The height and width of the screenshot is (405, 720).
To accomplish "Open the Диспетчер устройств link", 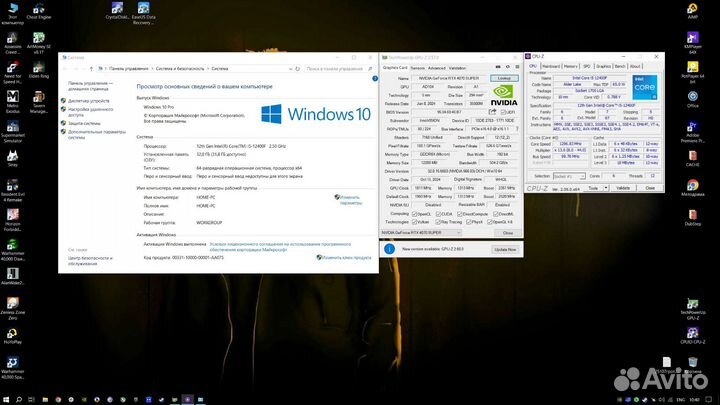I will (89, 101).
